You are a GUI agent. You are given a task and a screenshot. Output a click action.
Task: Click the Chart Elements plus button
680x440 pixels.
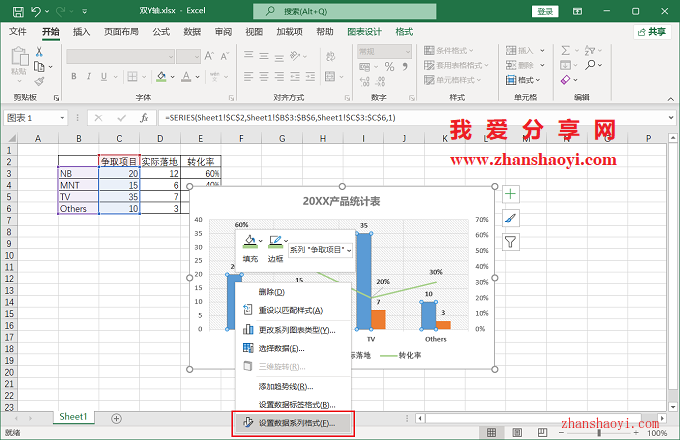(510, 194)
